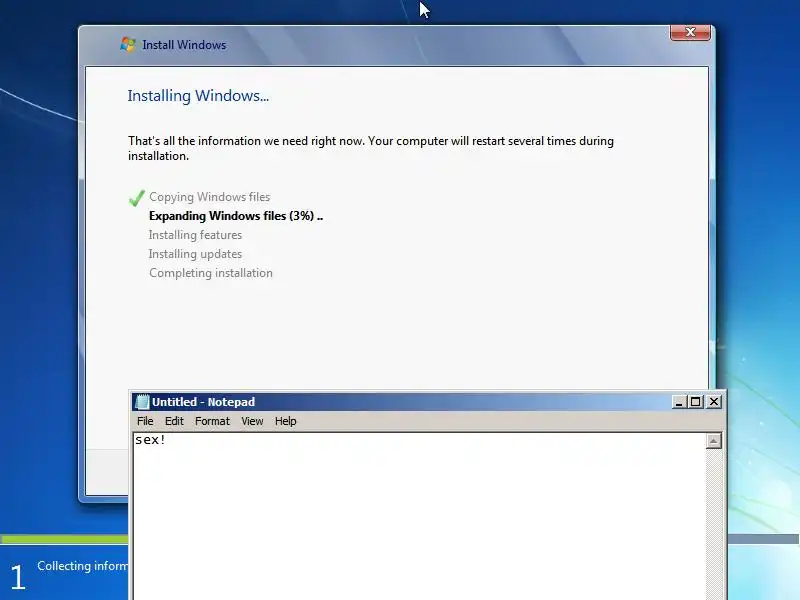The width and height of the screenshot is (800, 600).
Task: Click 'Expanding Windows files (3%)' text
Action: [231, 216]
